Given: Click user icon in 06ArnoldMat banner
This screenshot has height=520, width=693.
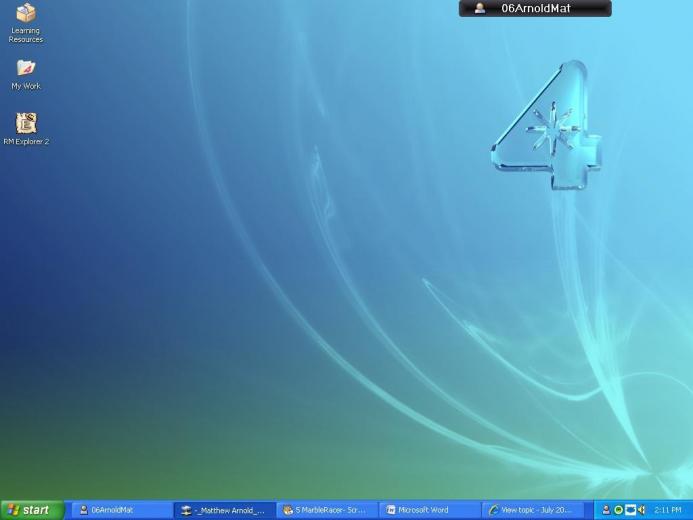Looking at the screenshot, I should 480,8.
